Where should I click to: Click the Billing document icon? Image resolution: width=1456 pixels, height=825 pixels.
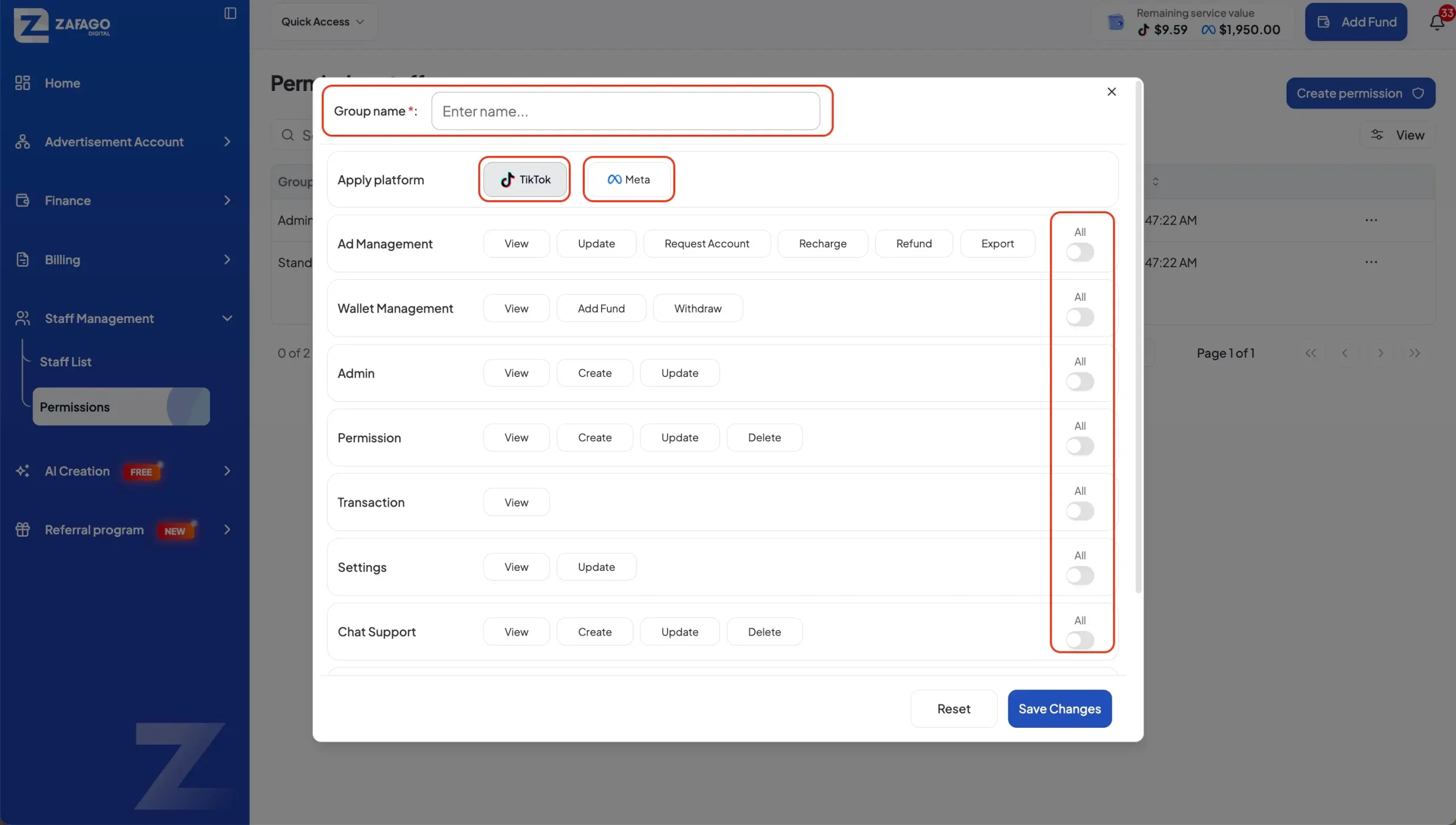(23, 259)
